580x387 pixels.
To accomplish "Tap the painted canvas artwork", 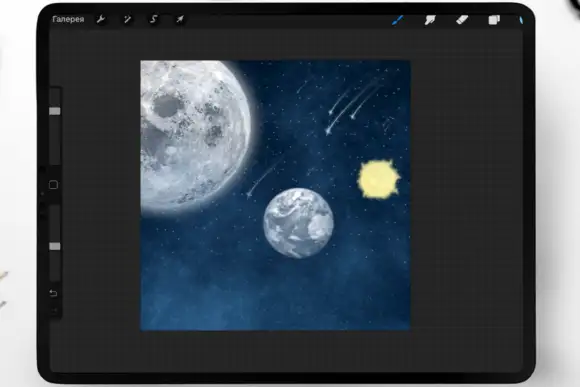I will click(275, 195).
